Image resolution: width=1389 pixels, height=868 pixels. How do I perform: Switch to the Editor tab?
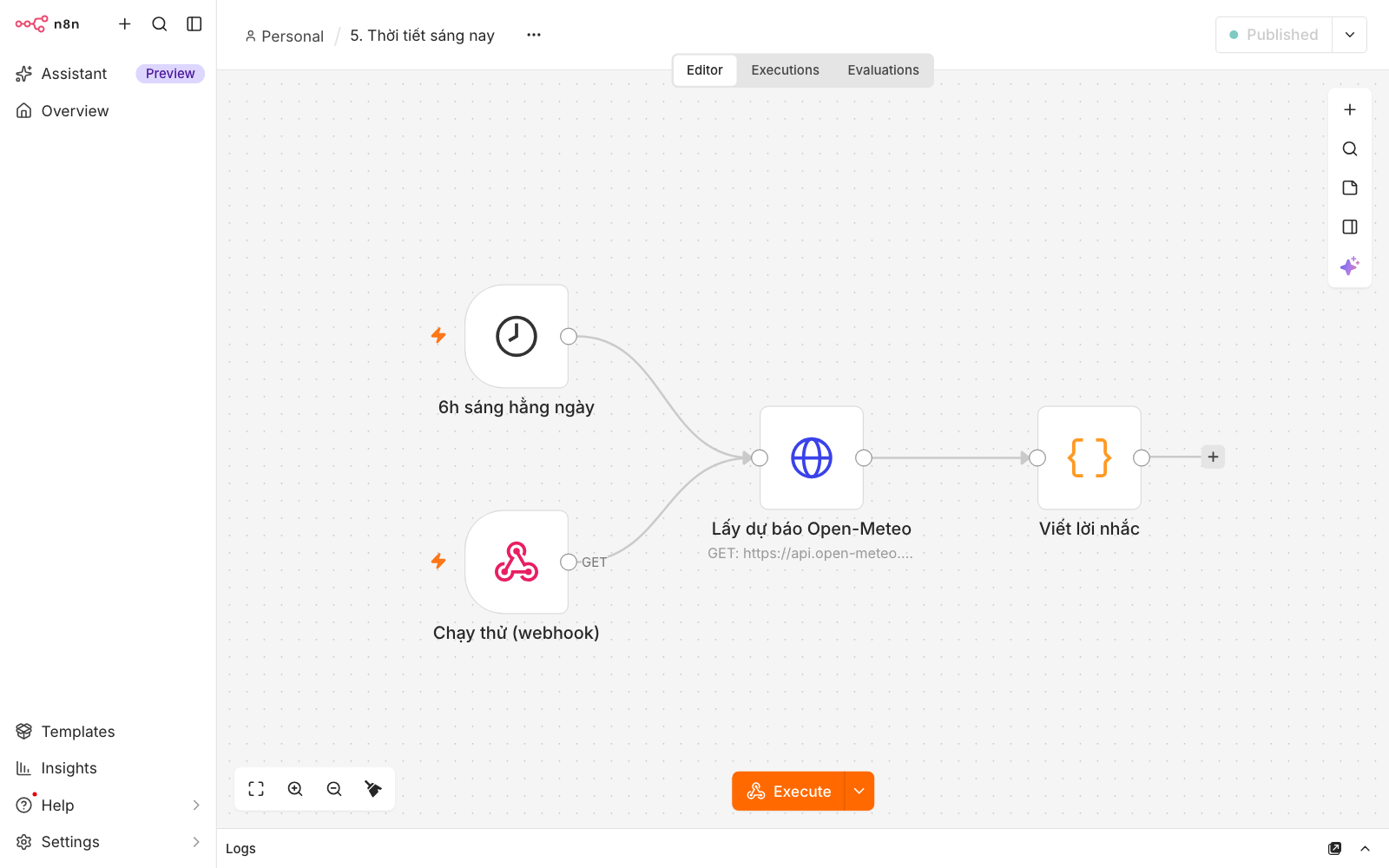[x=705, y=70]
